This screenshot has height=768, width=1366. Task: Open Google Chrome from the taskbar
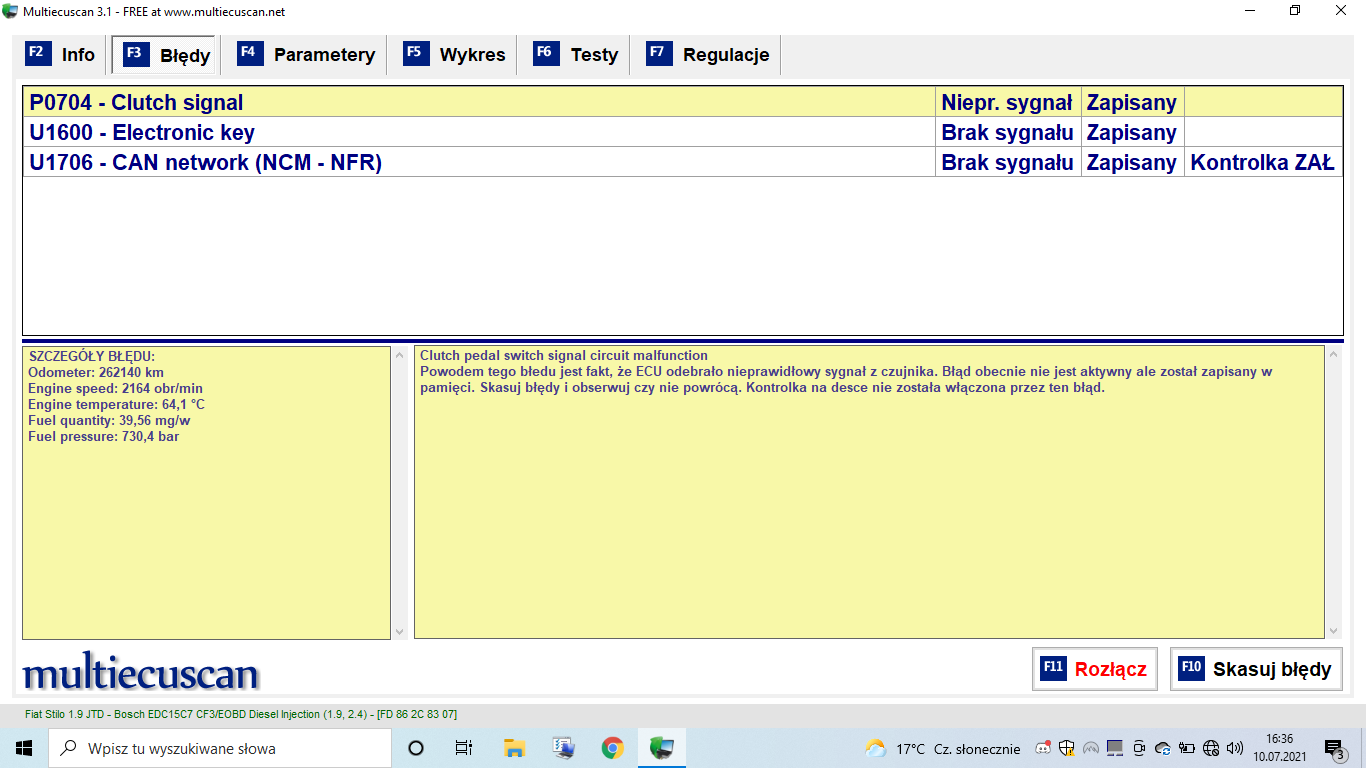click(612, 748)
